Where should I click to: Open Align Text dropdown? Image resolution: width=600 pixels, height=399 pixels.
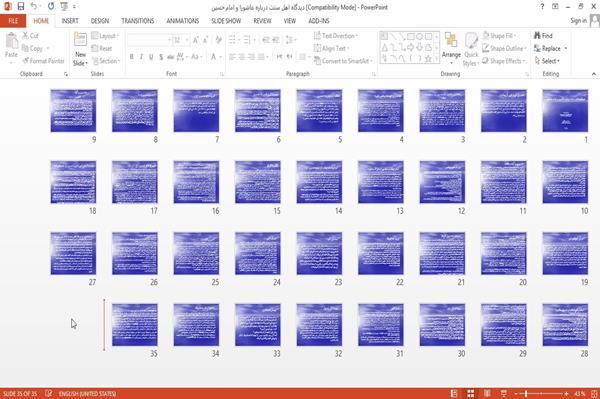coord(331,48)
